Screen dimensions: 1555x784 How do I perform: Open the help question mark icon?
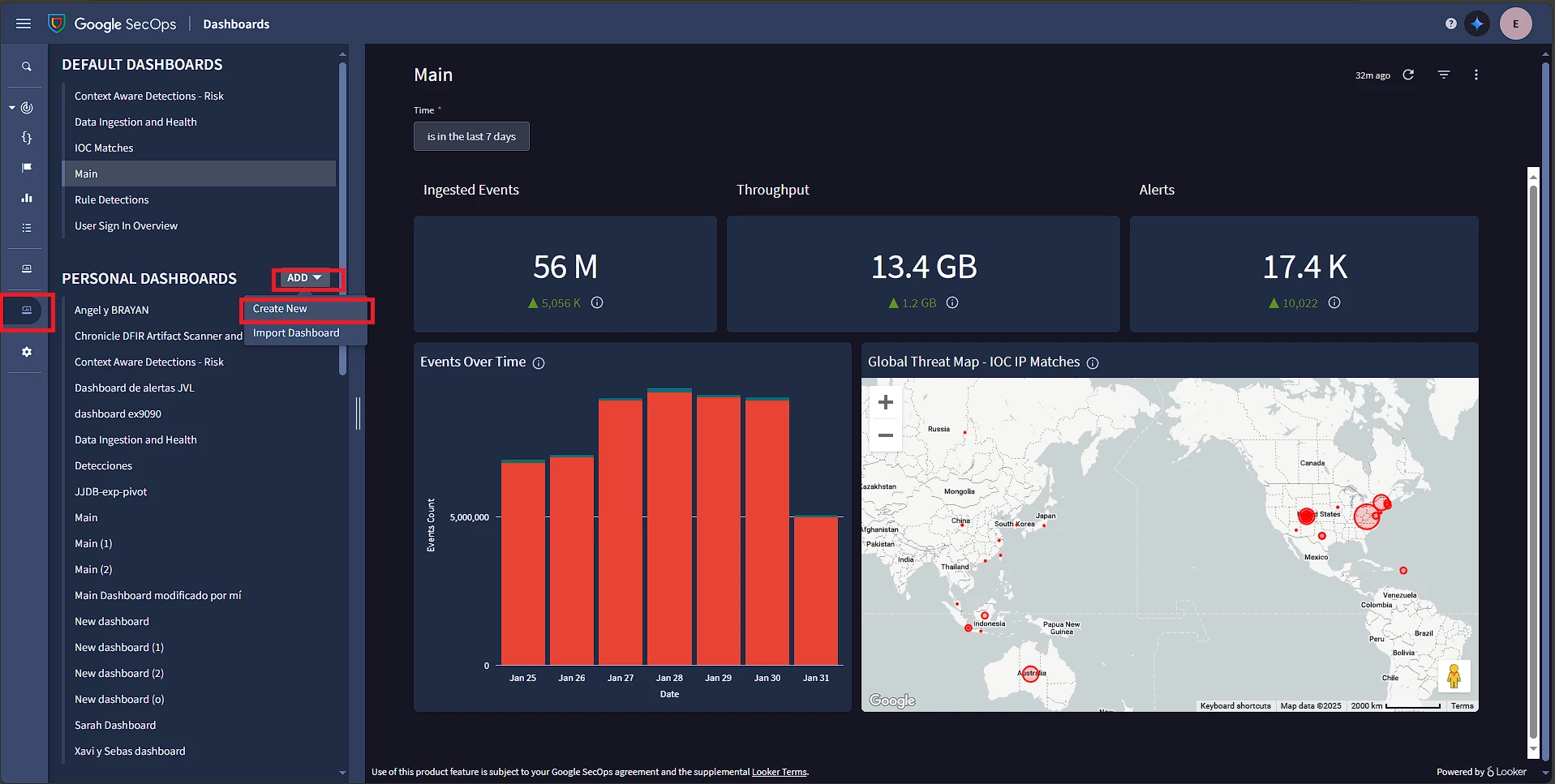tap(1451, 24)
